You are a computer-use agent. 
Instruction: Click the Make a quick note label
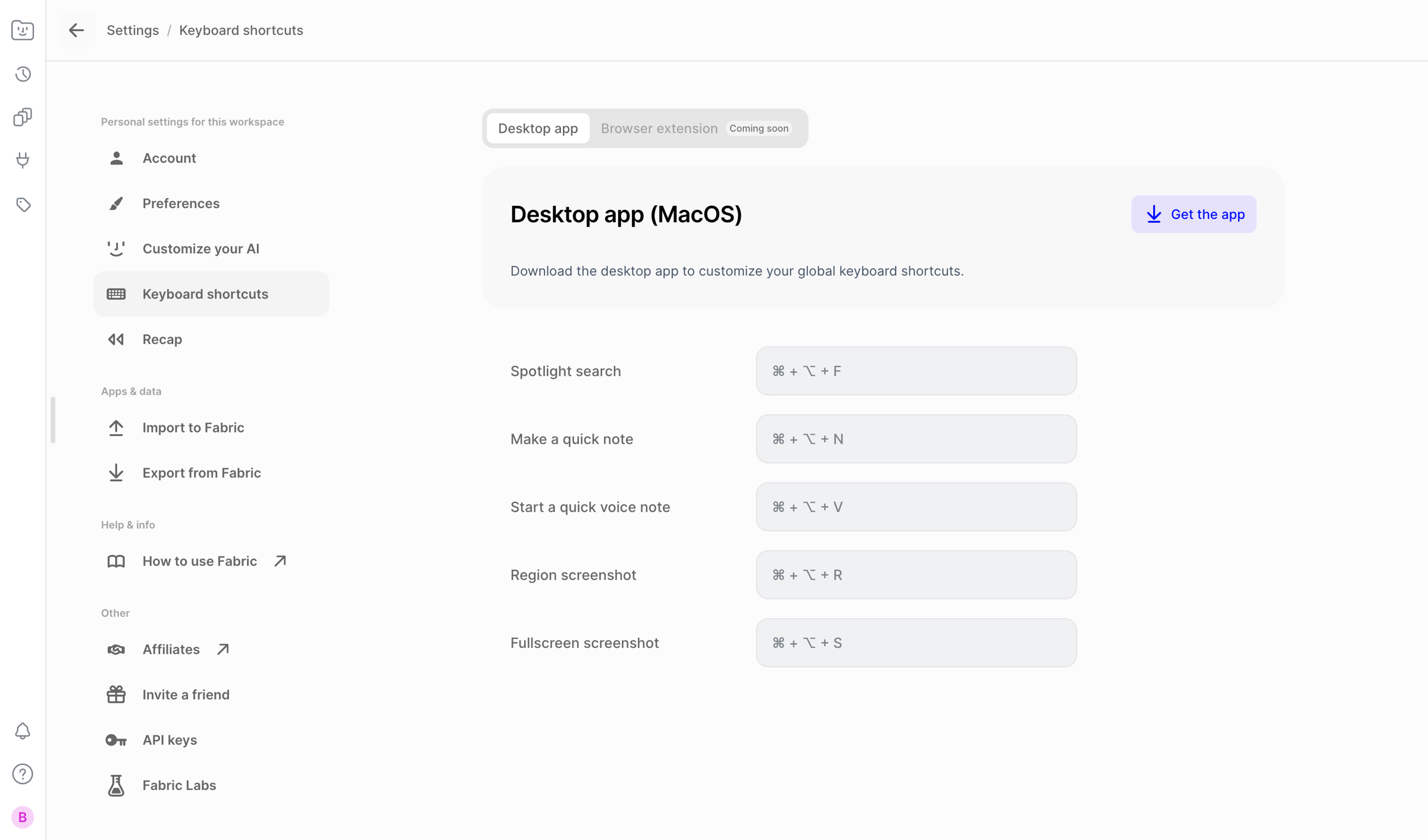(571, 439)
